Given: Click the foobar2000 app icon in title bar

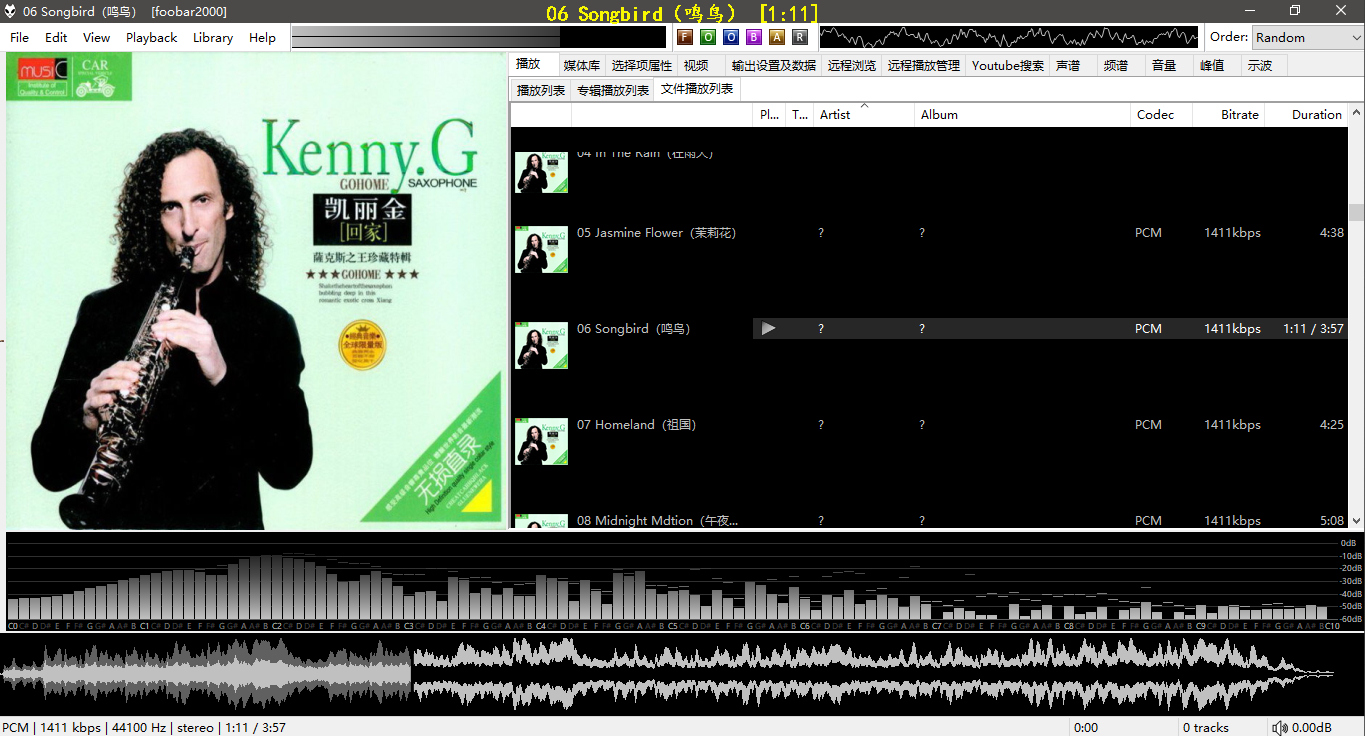Looking at the screenshot, I should tap(11, 11).
